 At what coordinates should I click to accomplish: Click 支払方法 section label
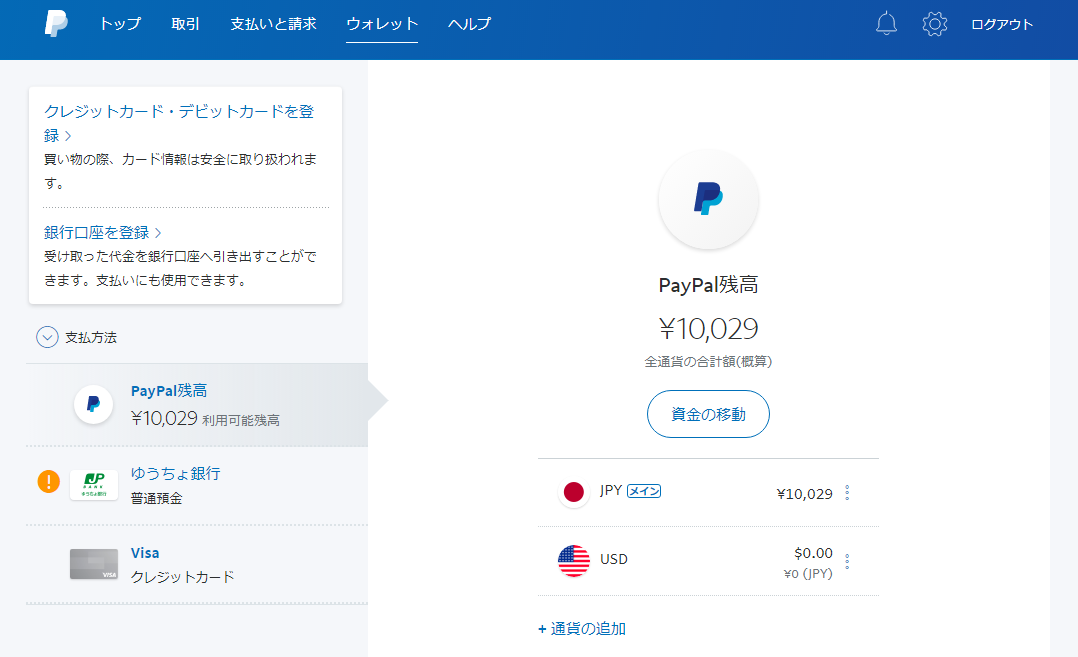91,337
